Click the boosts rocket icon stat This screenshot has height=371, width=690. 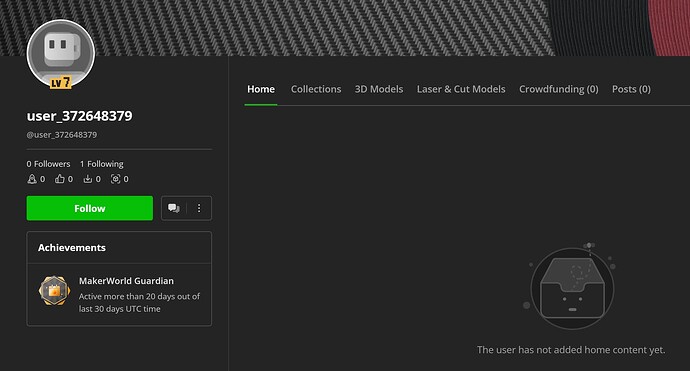pyautogui.click(x=32, y=179)
